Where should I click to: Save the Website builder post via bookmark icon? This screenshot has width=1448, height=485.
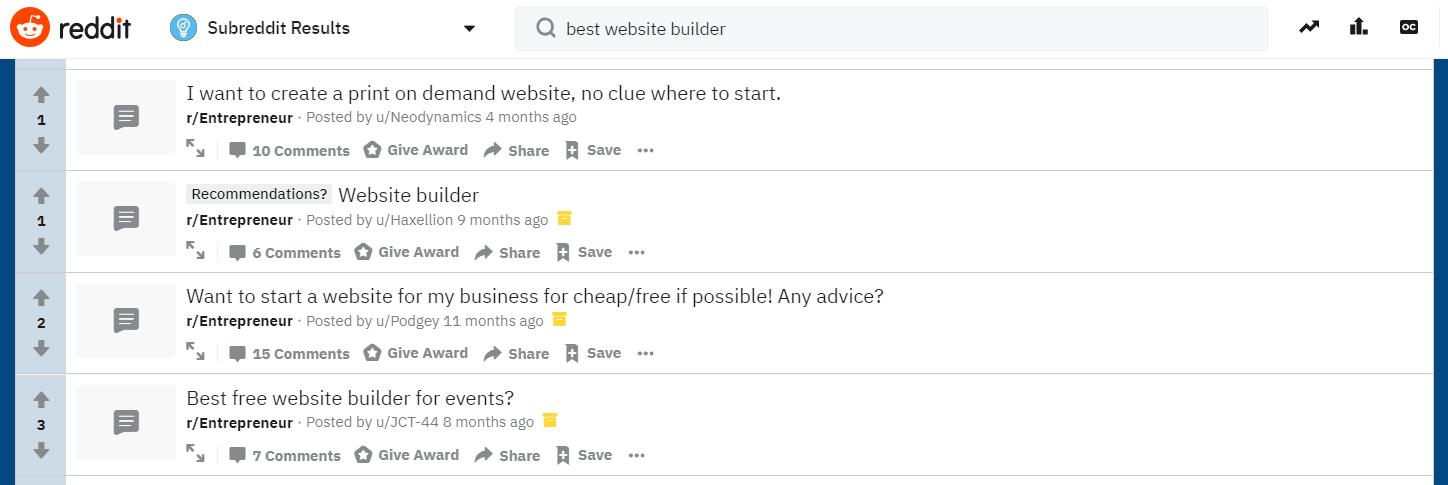[x=563, y=252]
